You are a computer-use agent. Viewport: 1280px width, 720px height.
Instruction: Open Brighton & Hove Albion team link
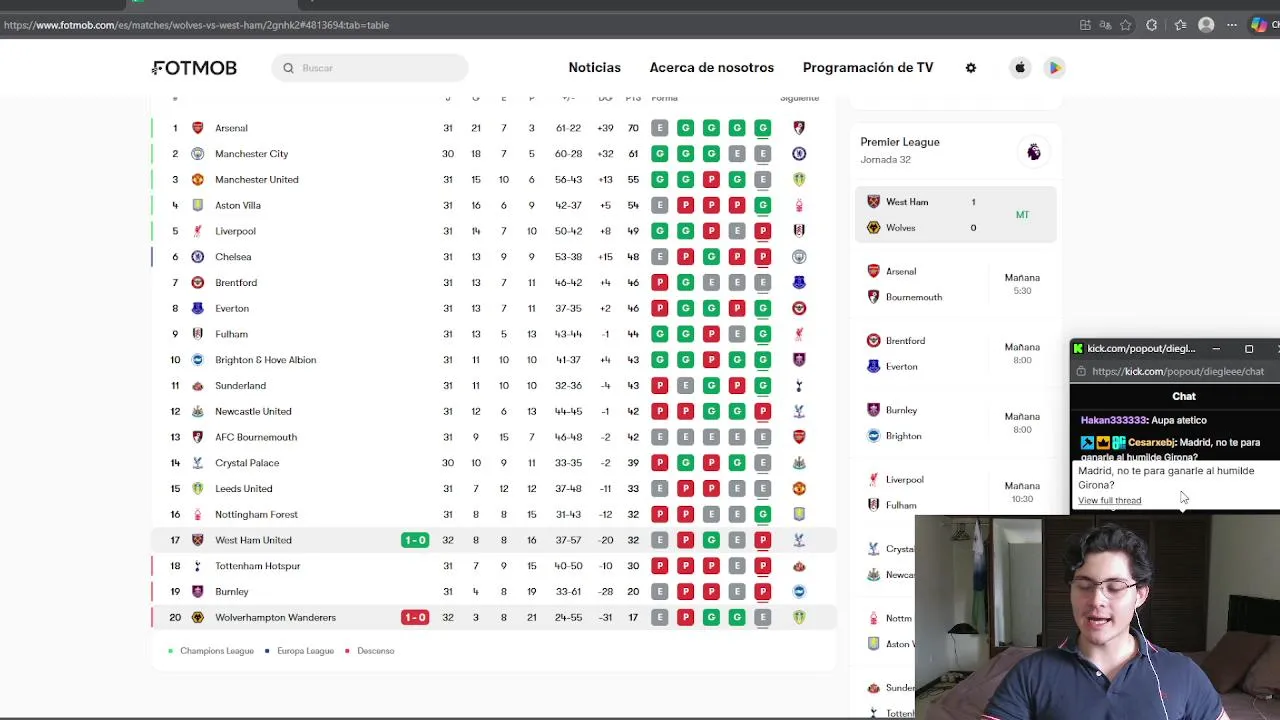pos(265,360)
